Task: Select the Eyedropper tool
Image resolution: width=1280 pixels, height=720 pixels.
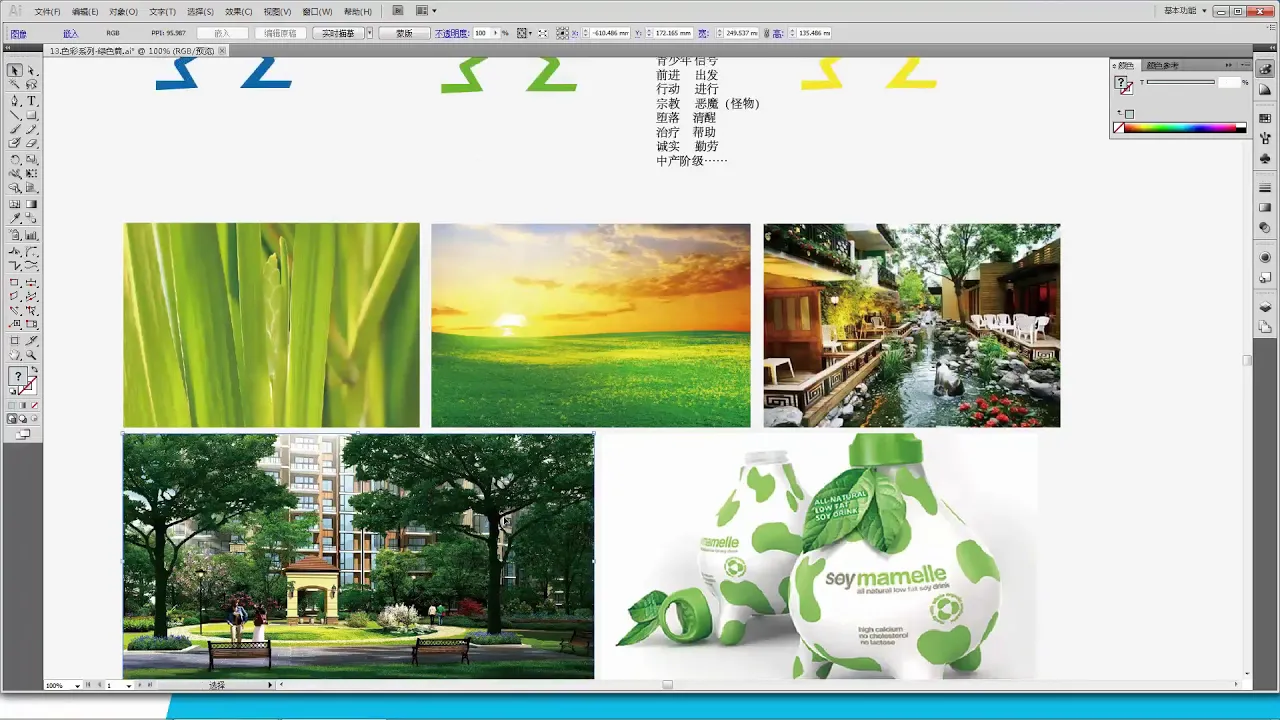Action: pyautogui.click(x=14, y=218)
